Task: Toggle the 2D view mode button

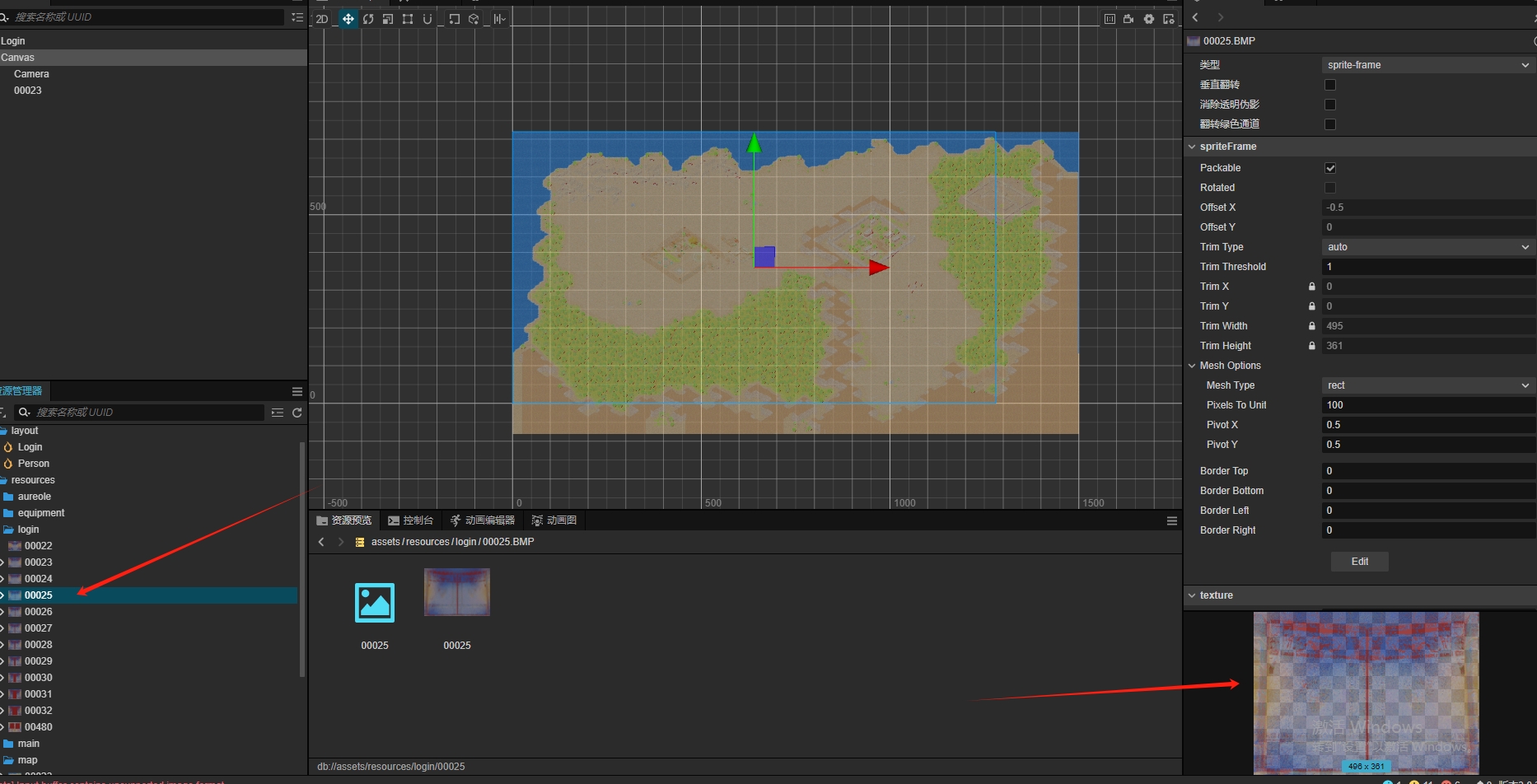Action: click(x=322, y=19)
